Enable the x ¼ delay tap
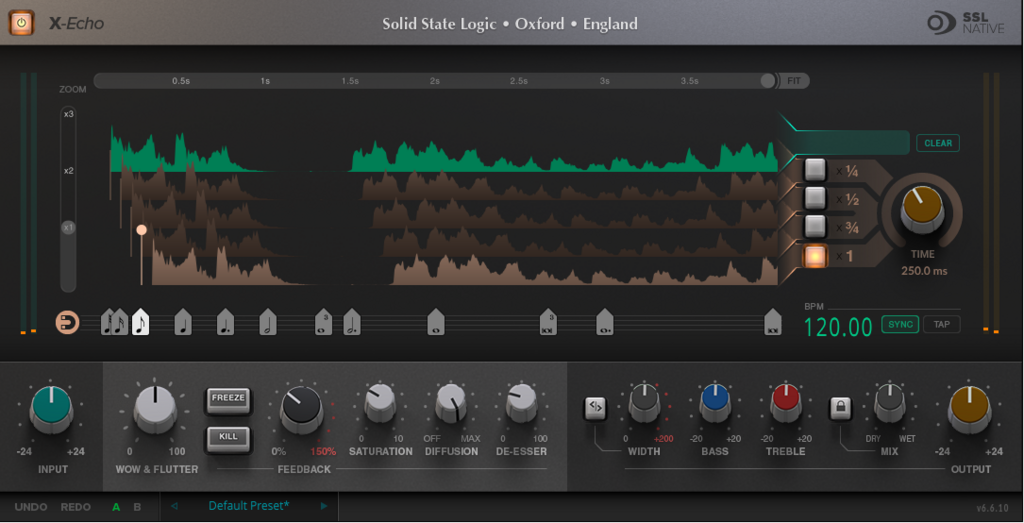Viewport: 1024px width, 523px height. tap(815, 170)
